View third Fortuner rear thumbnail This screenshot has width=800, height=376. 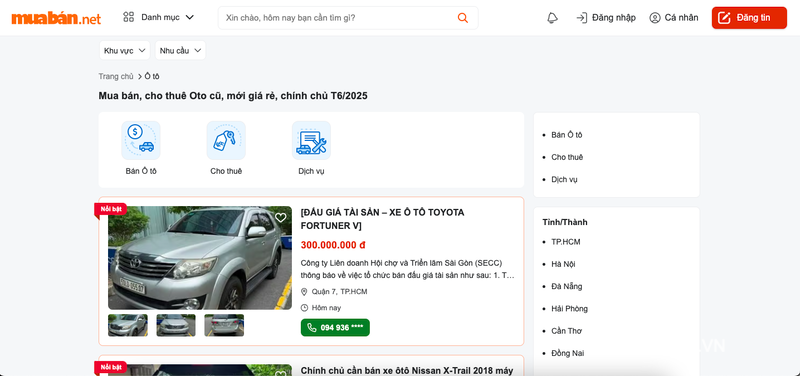pos(224,325)
